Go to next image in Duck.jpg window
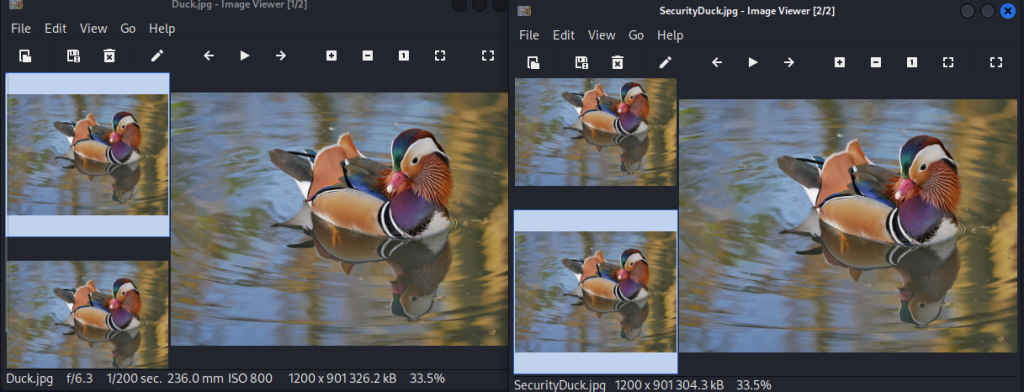1024x392 pixels. click(x=281, y=56)
